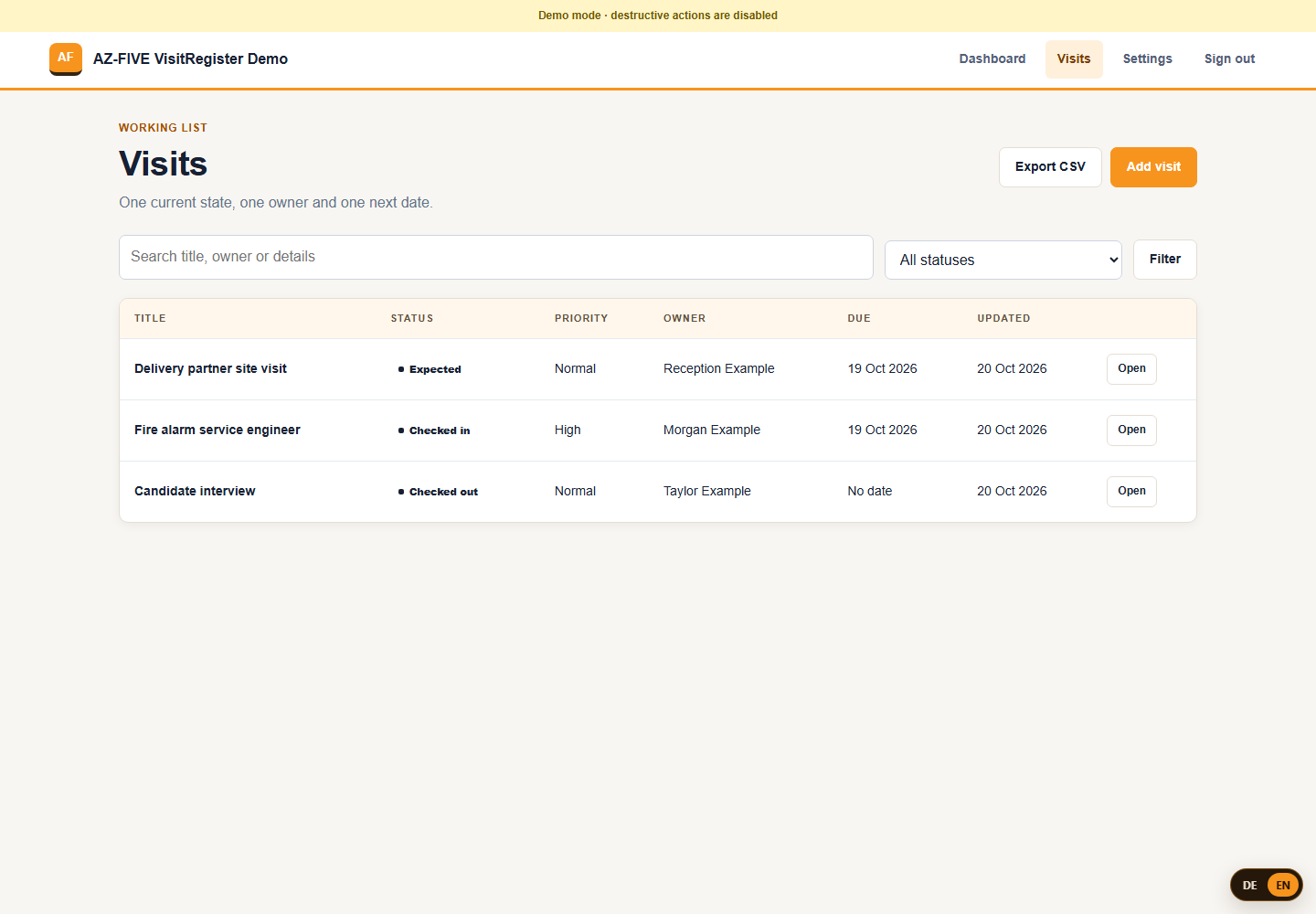
Task: Click the No date due cell
Action: click(869, 492)
